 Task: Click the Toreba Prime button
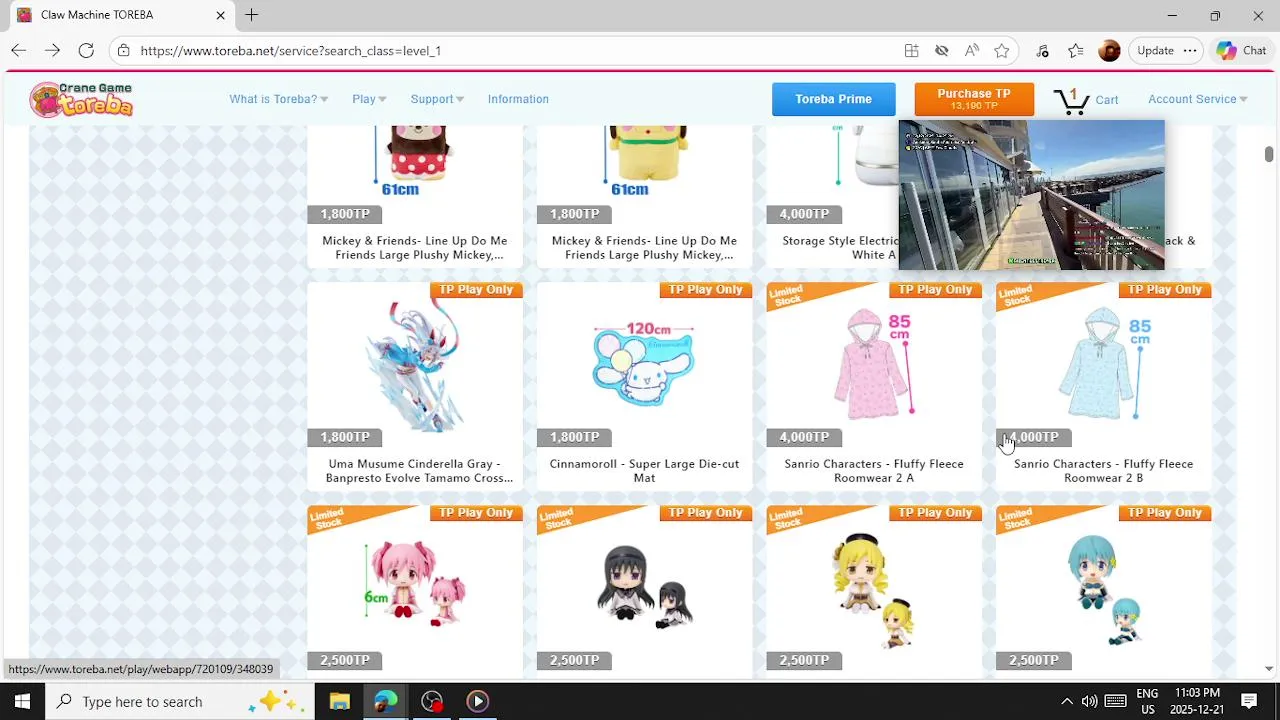[x=833, y=99]
